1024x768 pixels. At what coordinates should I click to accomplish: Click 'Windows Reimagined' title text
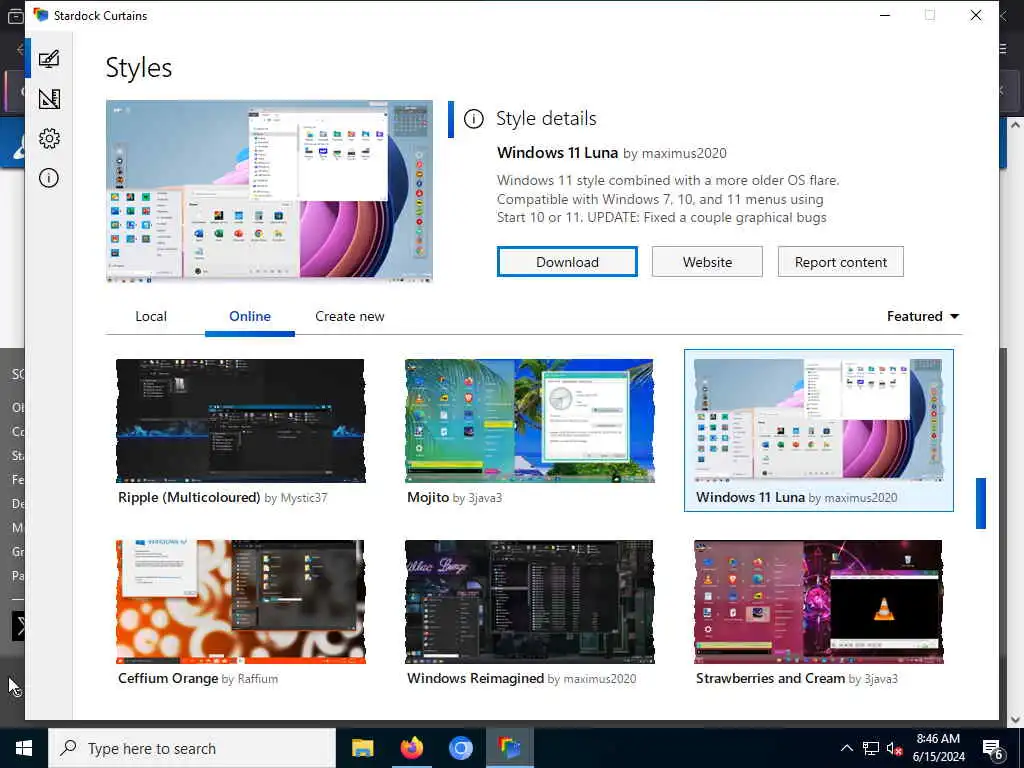[475, 678]
